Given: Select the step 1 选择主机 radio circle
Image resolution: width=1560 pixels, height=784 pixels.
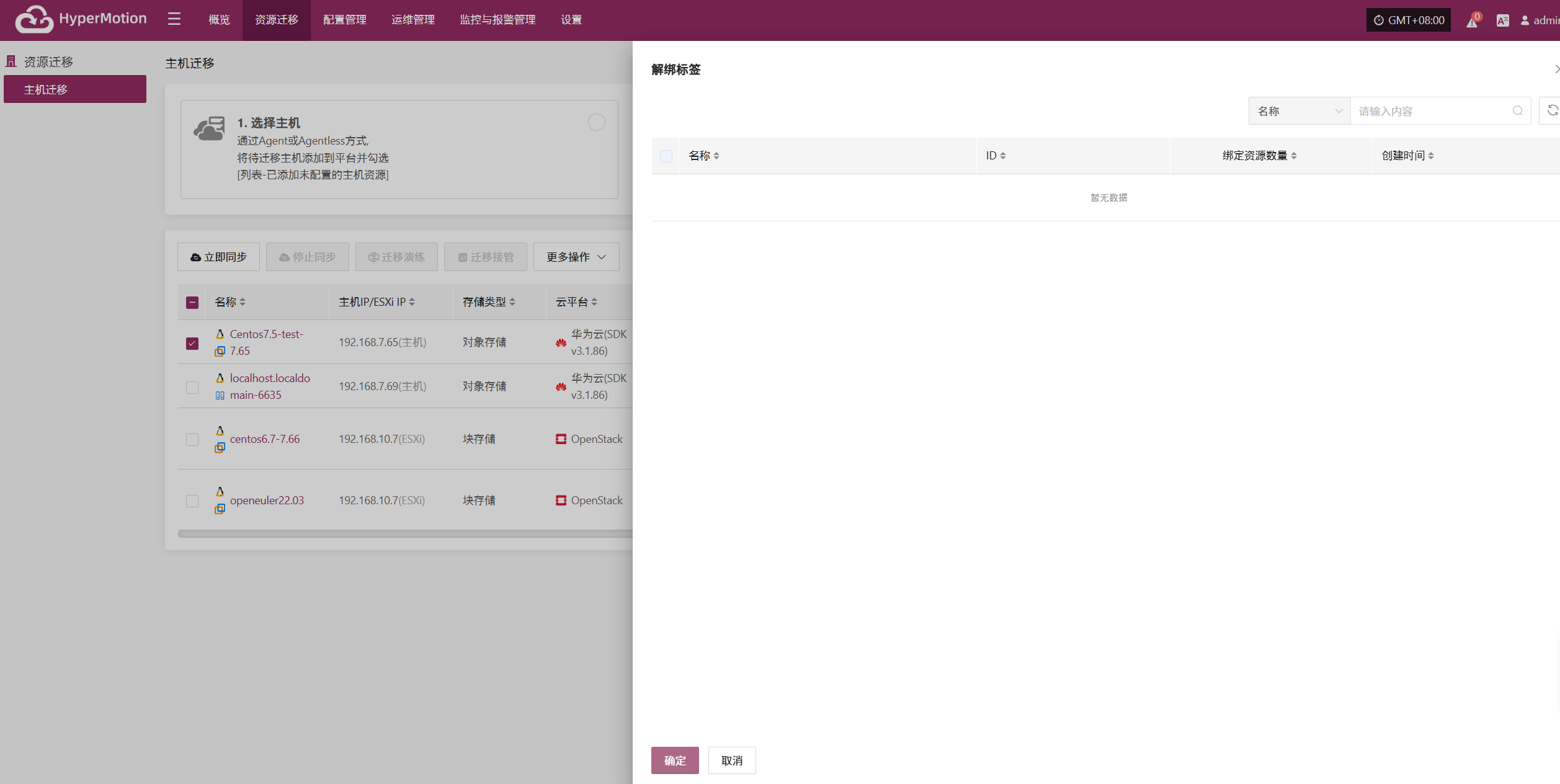Looking at the screenshot, I should pos(597,123).
